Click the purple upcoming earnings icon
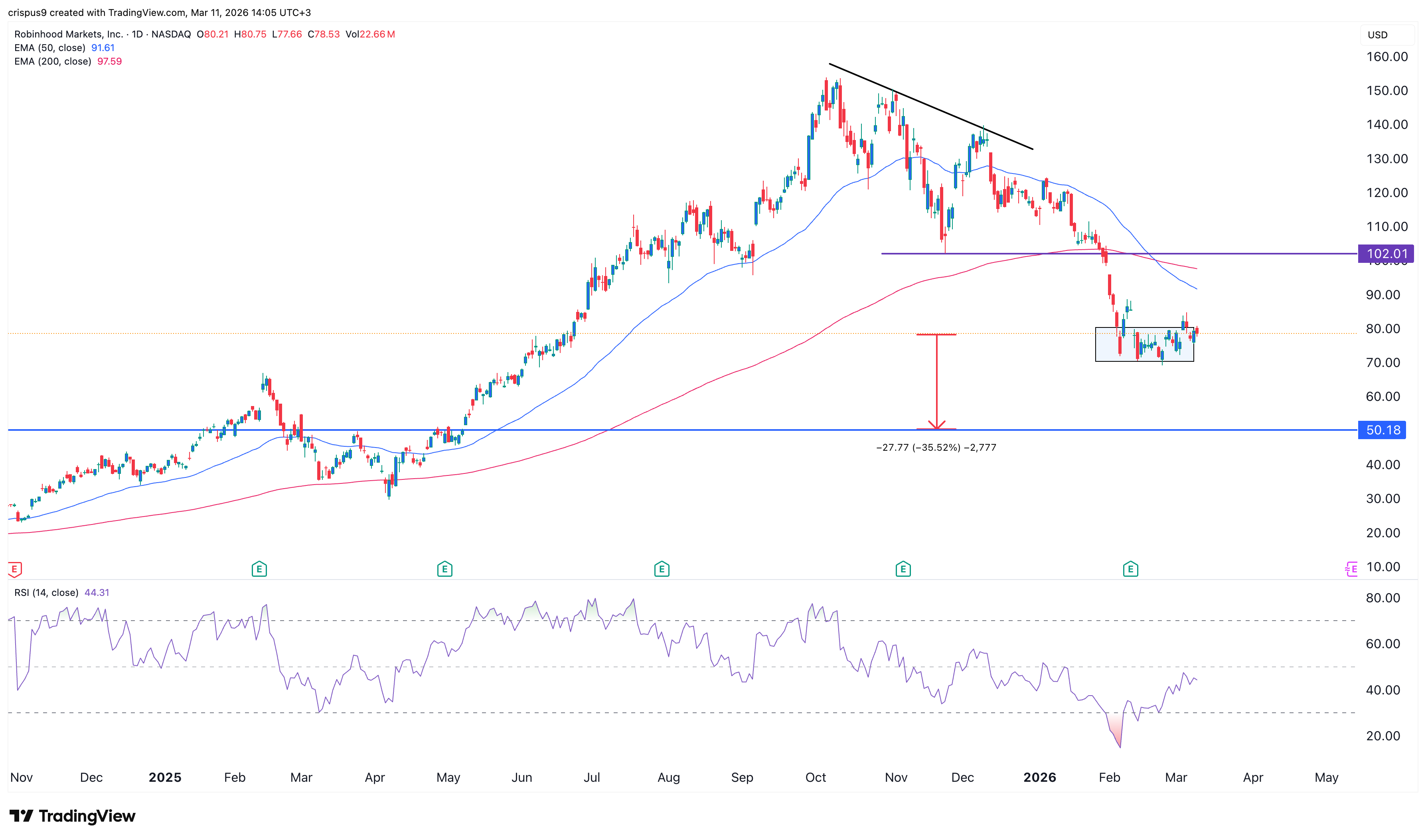 pyautogui.click(x=1351, y=569)
